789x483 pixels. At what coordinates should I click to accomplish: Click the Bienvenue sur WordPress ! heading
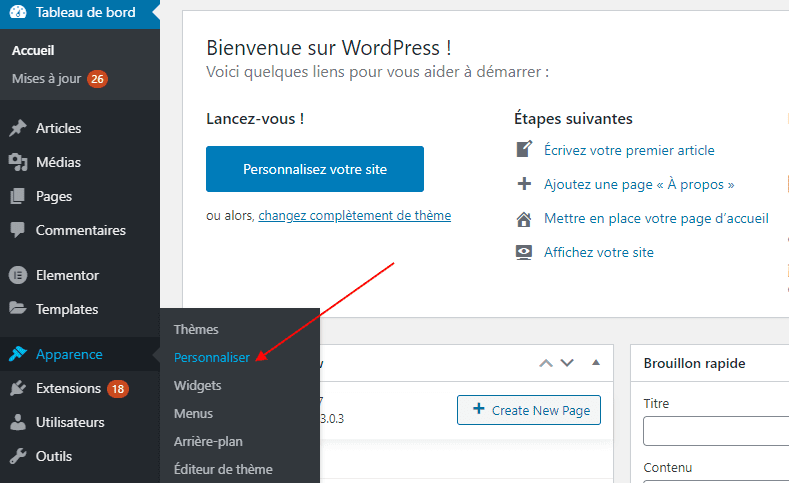pyautogui.click(x=329, y=48)
